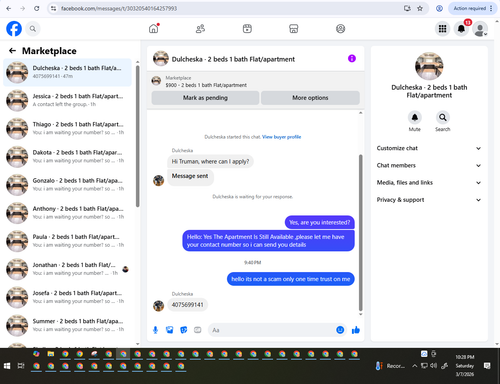Focus the Aa message input field

point(271,330)
